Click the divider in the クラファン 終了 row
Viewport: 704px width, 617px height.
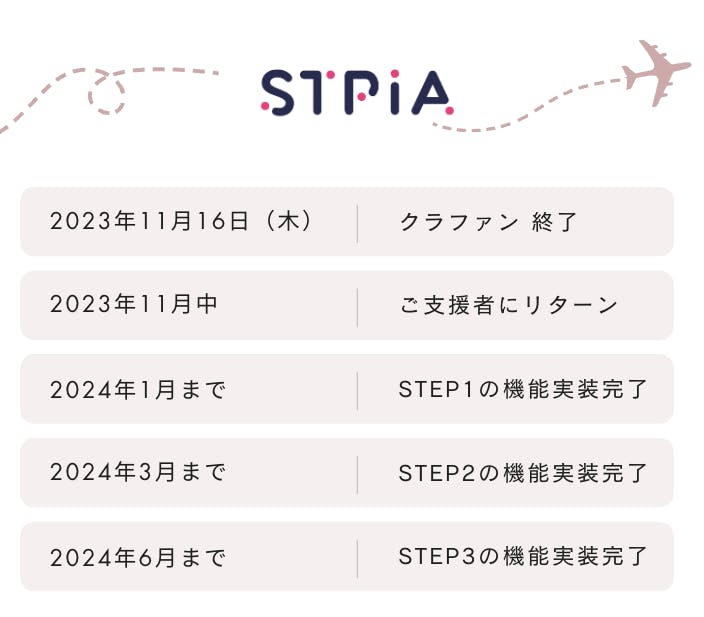click(x=357, y=222)
